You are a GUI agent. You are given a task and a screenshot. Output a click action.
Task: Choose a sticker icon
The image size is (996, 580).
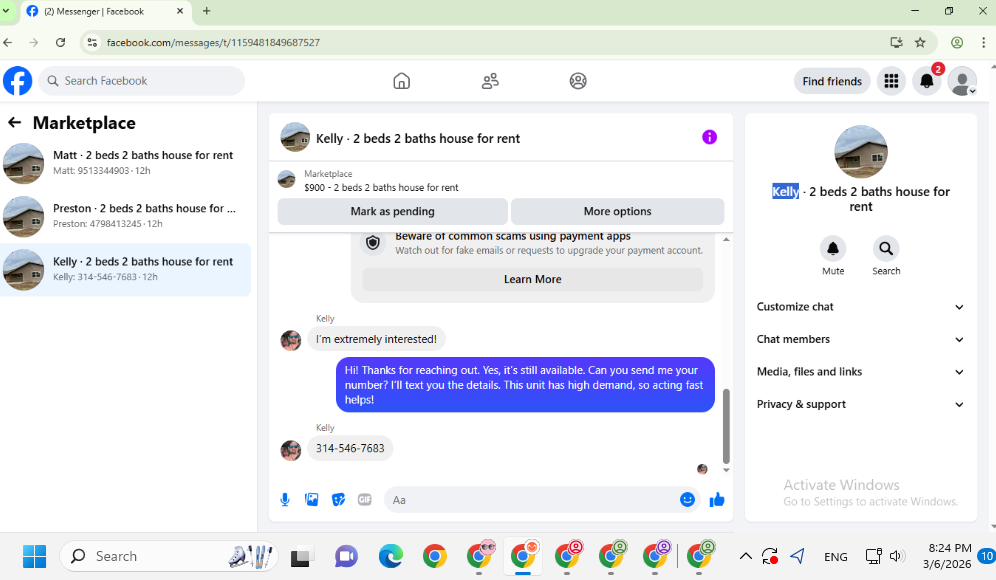click(x=339, y=500)
